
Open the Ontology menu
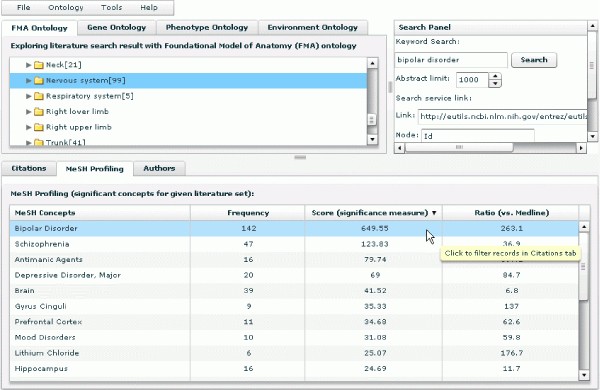(x=65, y=7)
